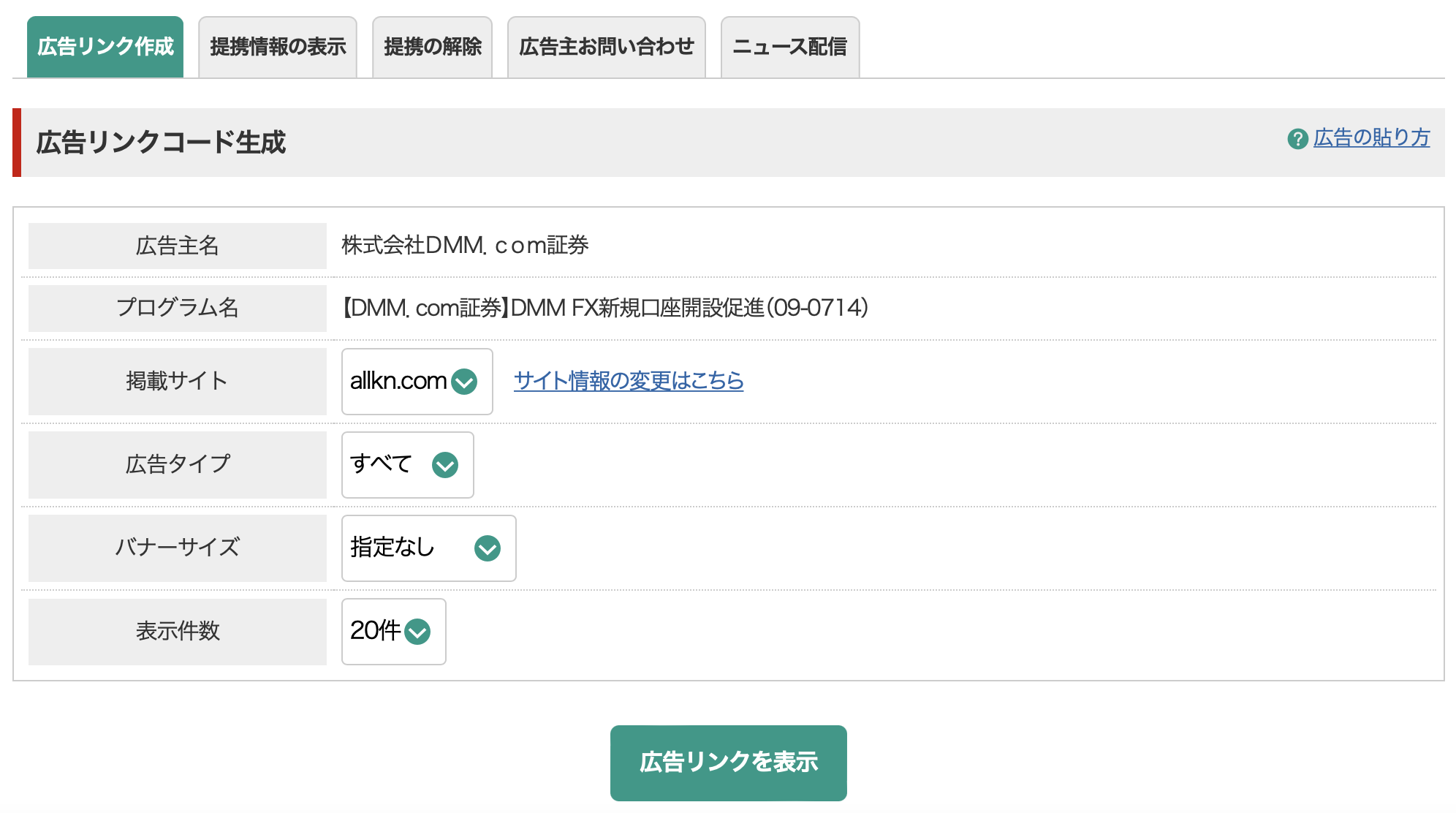Follow the サイト情報の変更はこちら link

(629, 380)
